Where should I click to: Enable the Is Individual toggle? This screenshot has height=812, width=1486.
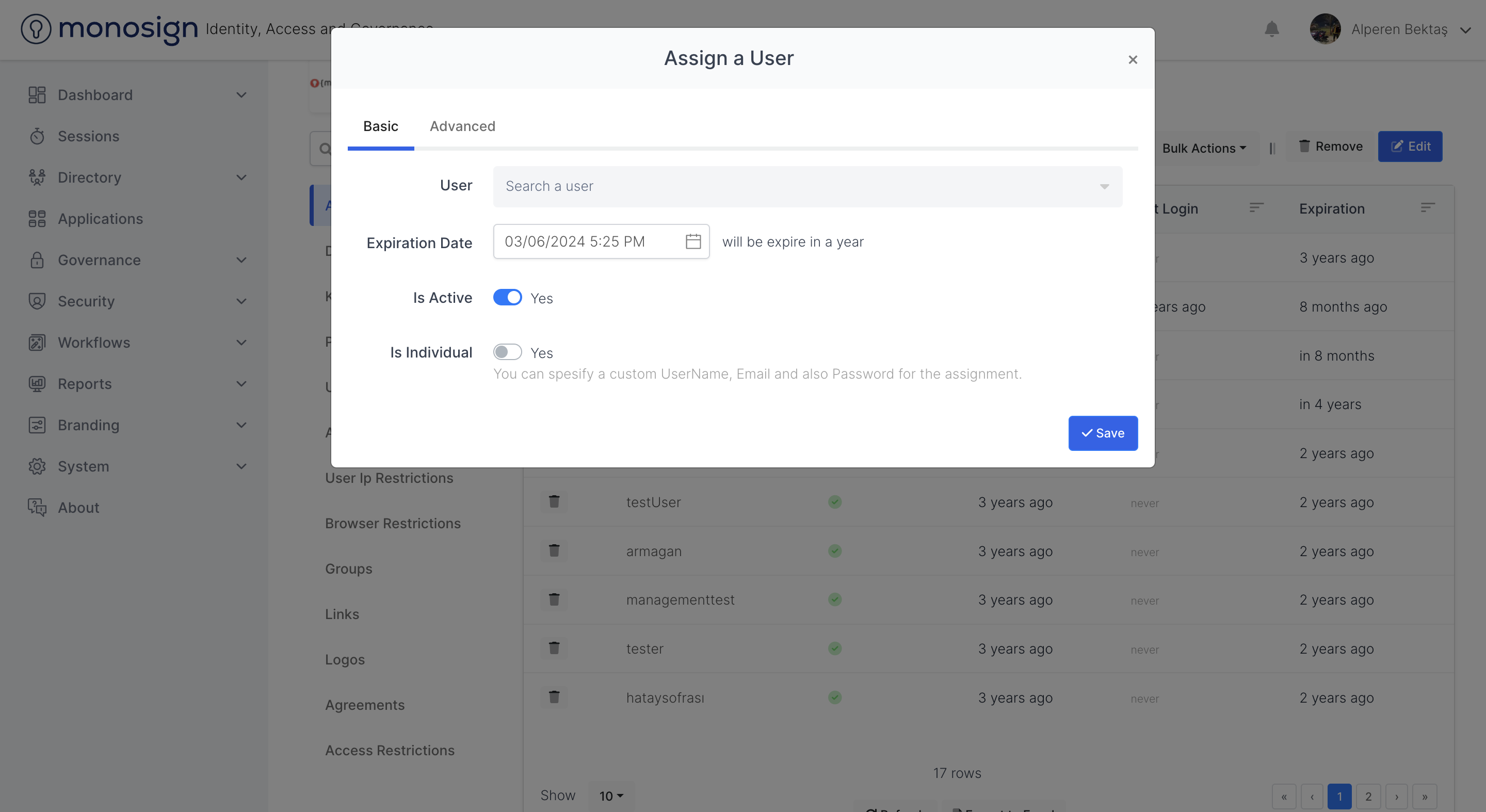tap(507, 352)
